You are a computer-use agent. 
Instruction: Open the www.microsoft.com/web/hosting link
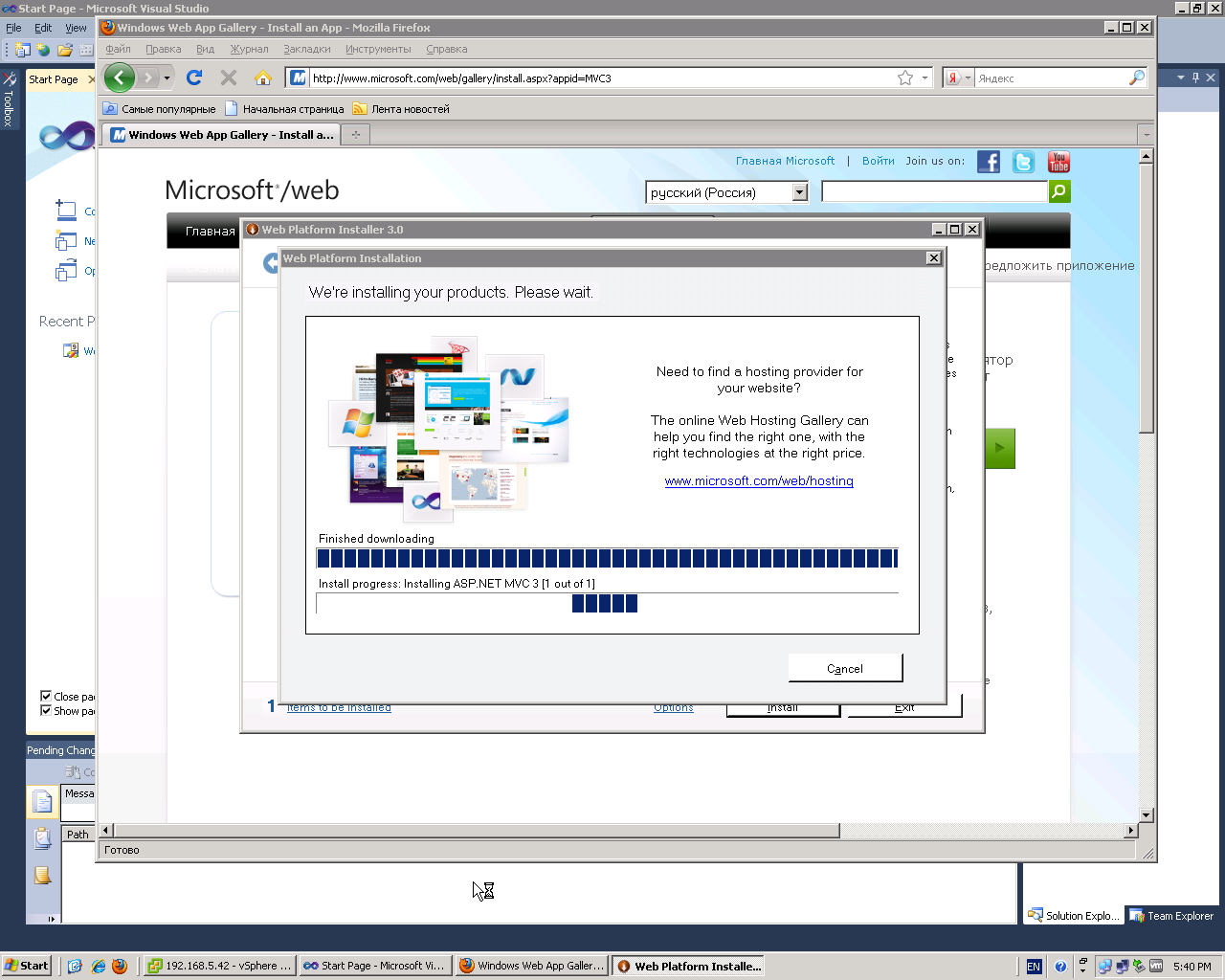[x=759, y=480]
